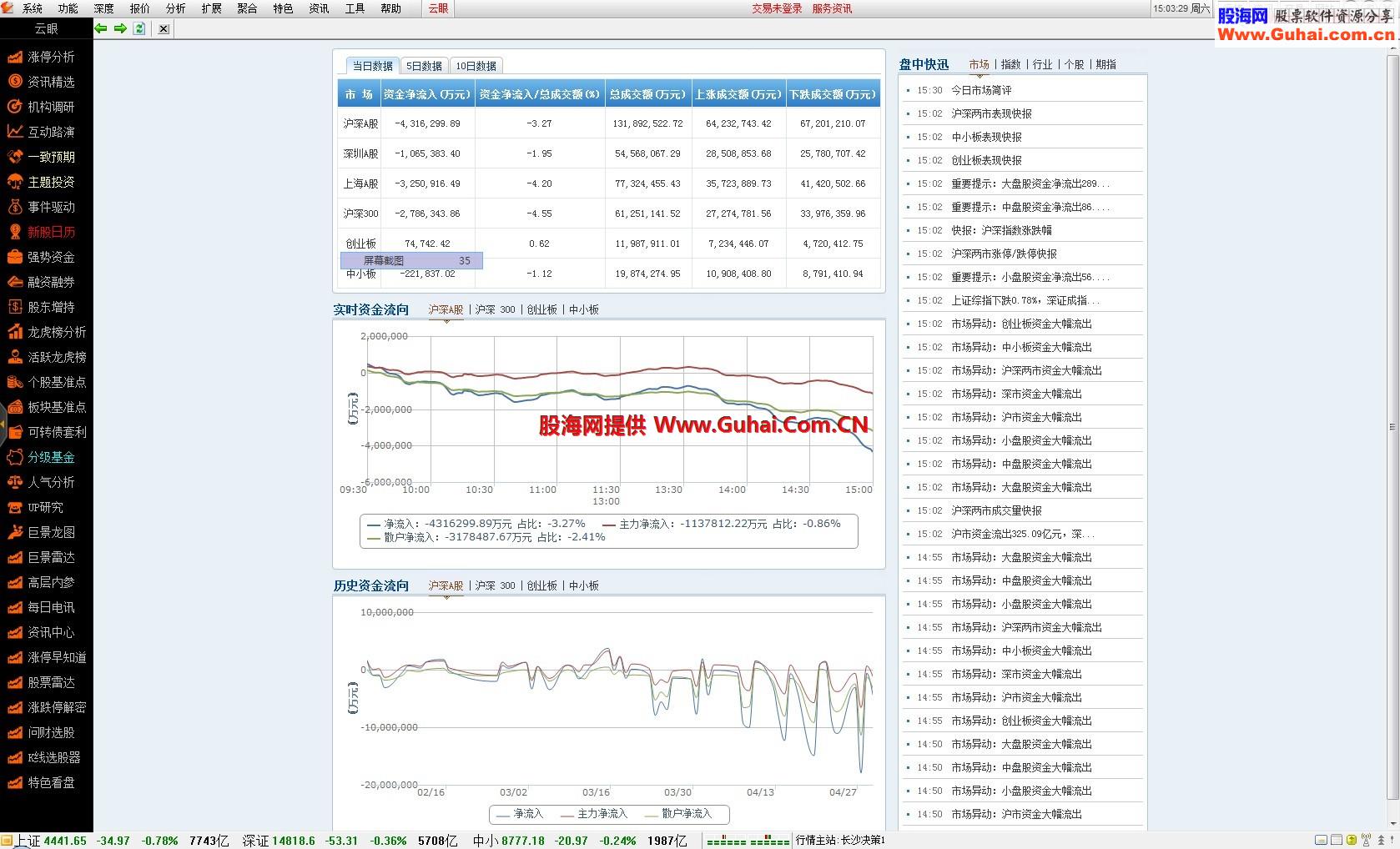
Task: Toggle 散户净流入 series in history chart legend
Action: coord(678,814)
